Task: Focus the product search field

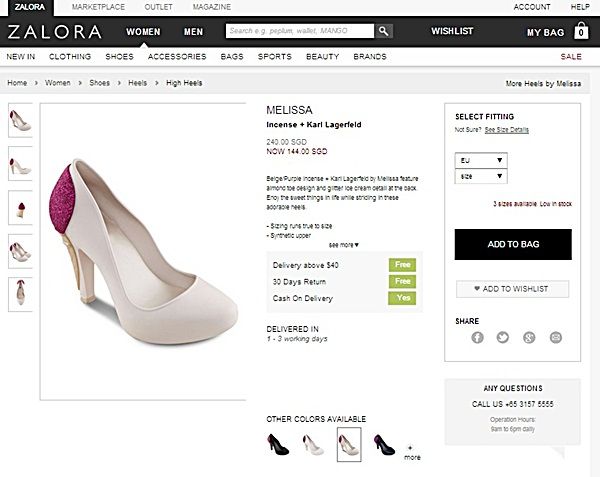Action: (x=300, y=31)
